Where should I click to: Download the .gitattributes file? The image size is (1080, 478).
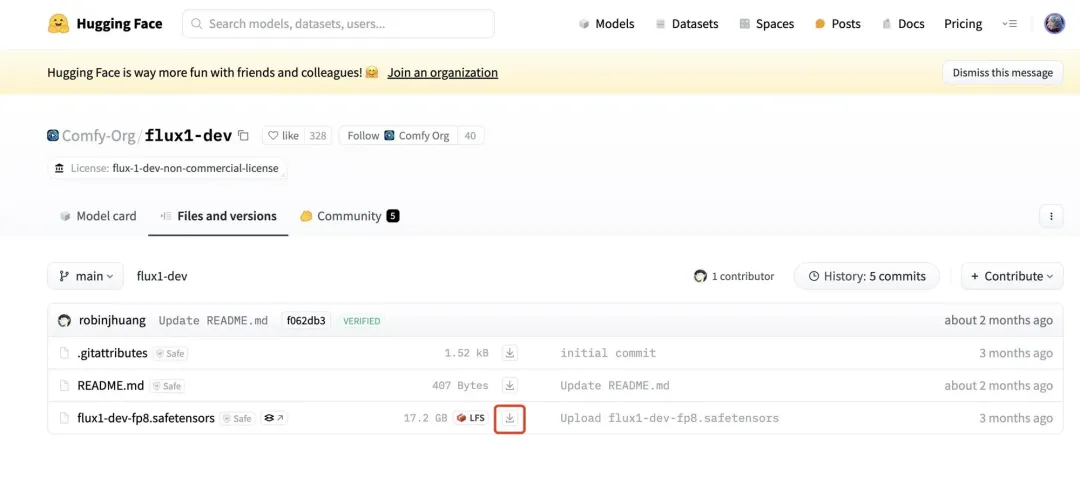pos(510,353)
